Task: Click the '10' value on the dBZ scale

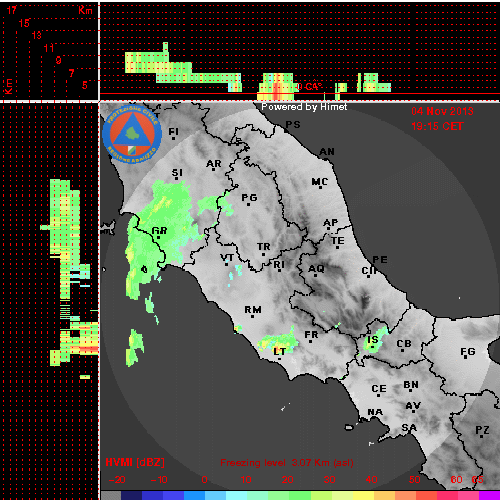Action: tap(246, 480)
